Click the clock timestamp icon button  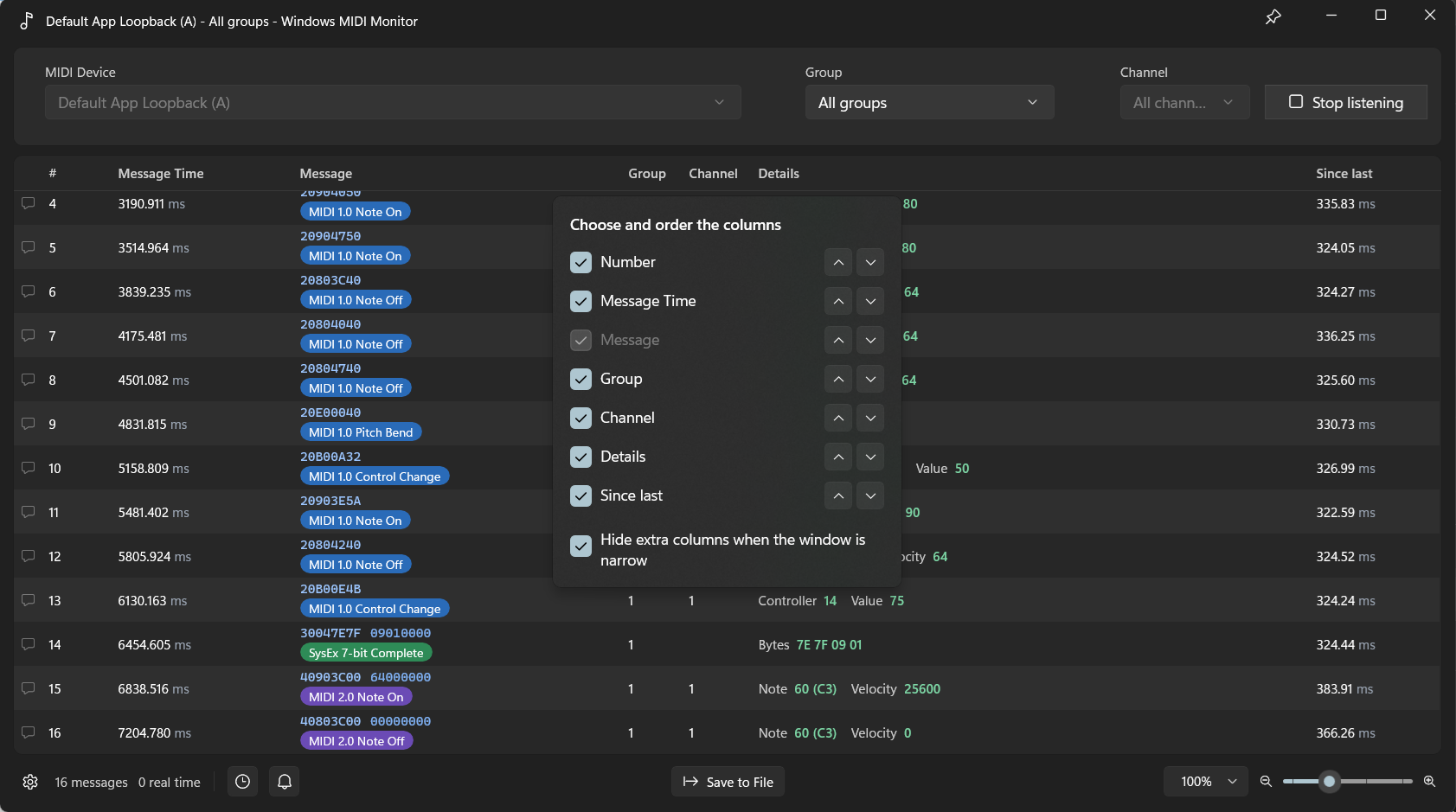(x=243, y=782)
